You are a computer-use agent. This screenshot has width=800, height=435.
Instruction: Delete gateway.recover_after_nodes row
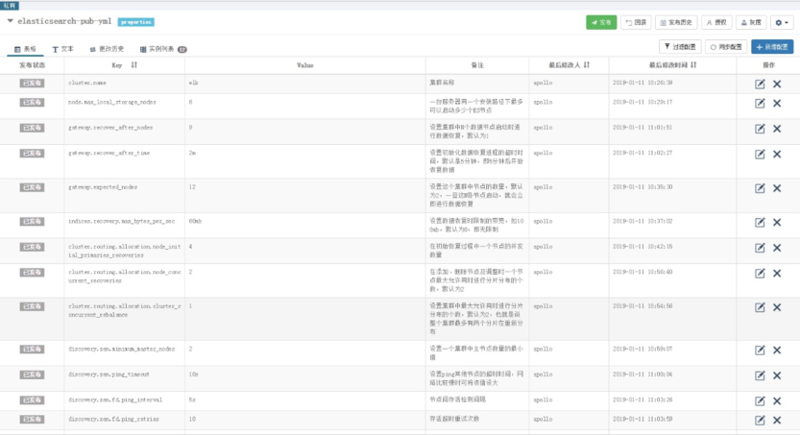pos(777,129)
